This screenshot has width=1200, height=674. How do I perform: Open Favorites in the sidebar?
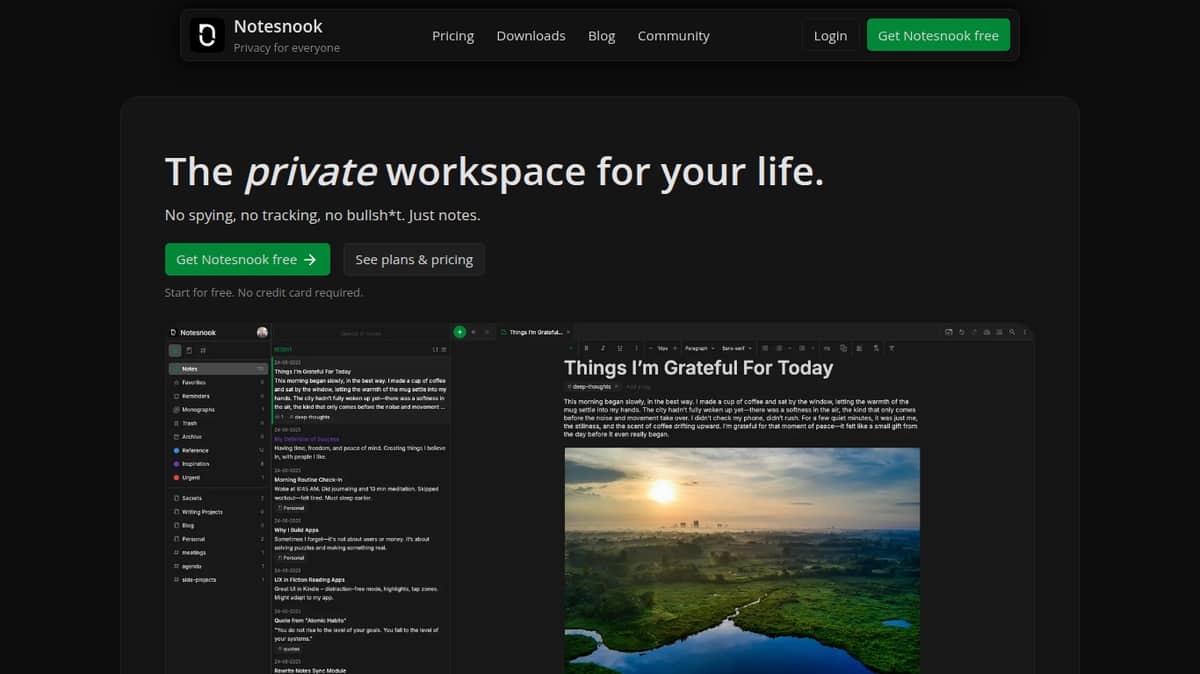point(218,382)
